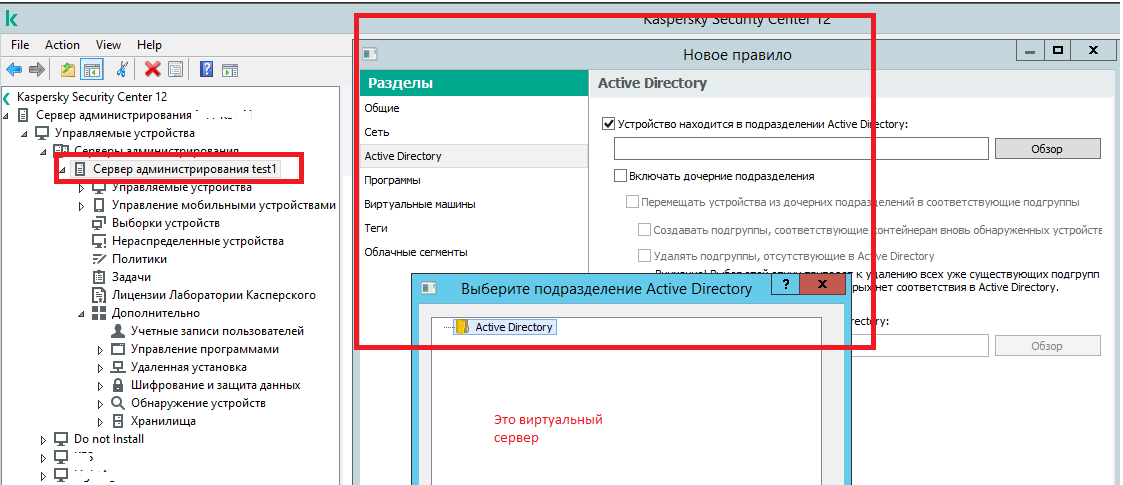The height and width of the screenshot is (485, 1123).
Task: Click the ? help button in picker dialog
Action: tap(785, 284)
